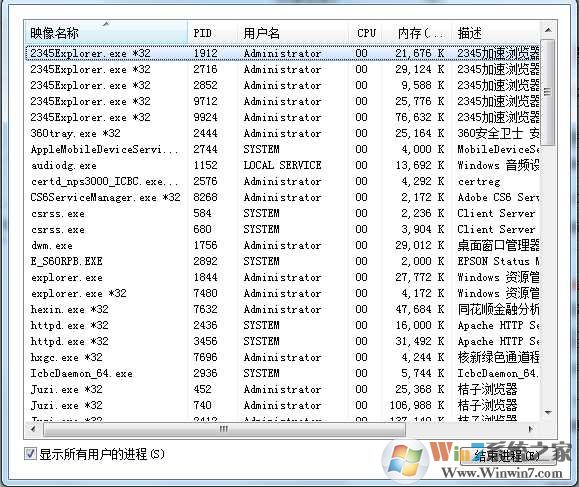The width and height of the screenshot is (579, 487).
Task: Sort by PID column header
Action: click(212, 33)
